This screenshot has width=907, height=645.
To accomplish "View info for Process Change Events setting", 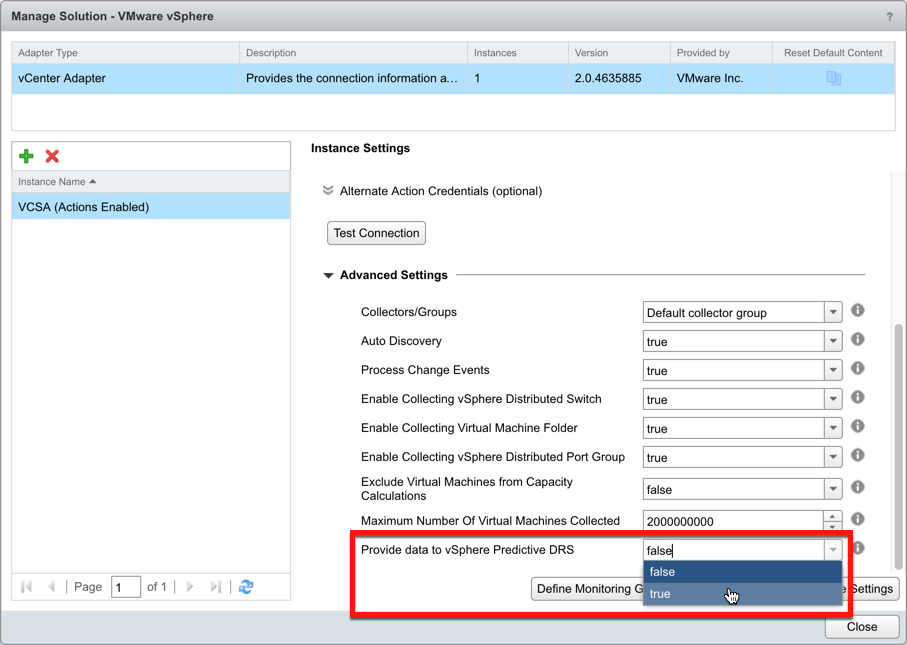I will (x=857, y=369).
